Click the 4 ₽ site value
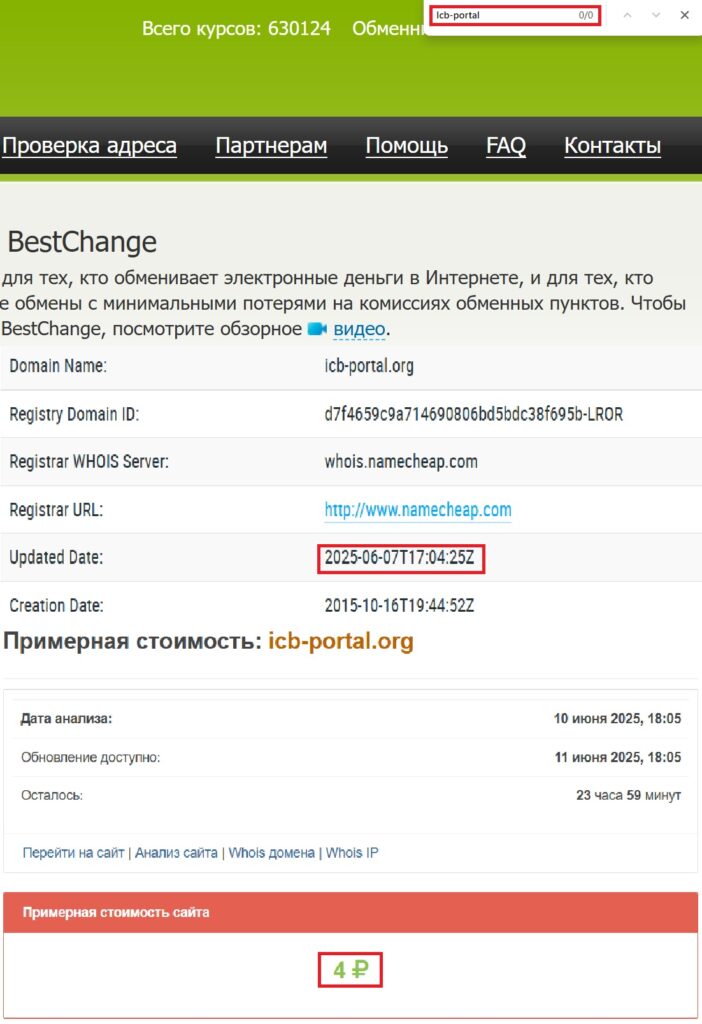Image resolution: width=702 pixels, height=1024 pixels. [350, 970]
